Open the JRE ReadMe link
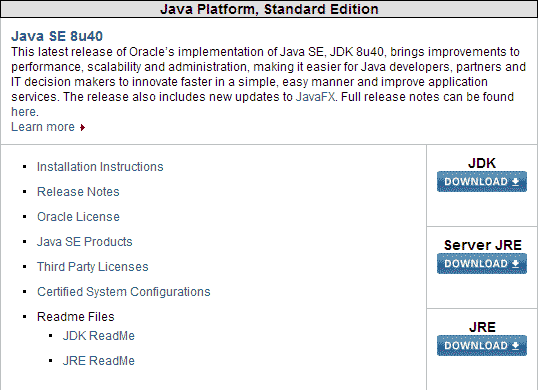This screenshot has width=539, height=390. (x=99, y=361)
